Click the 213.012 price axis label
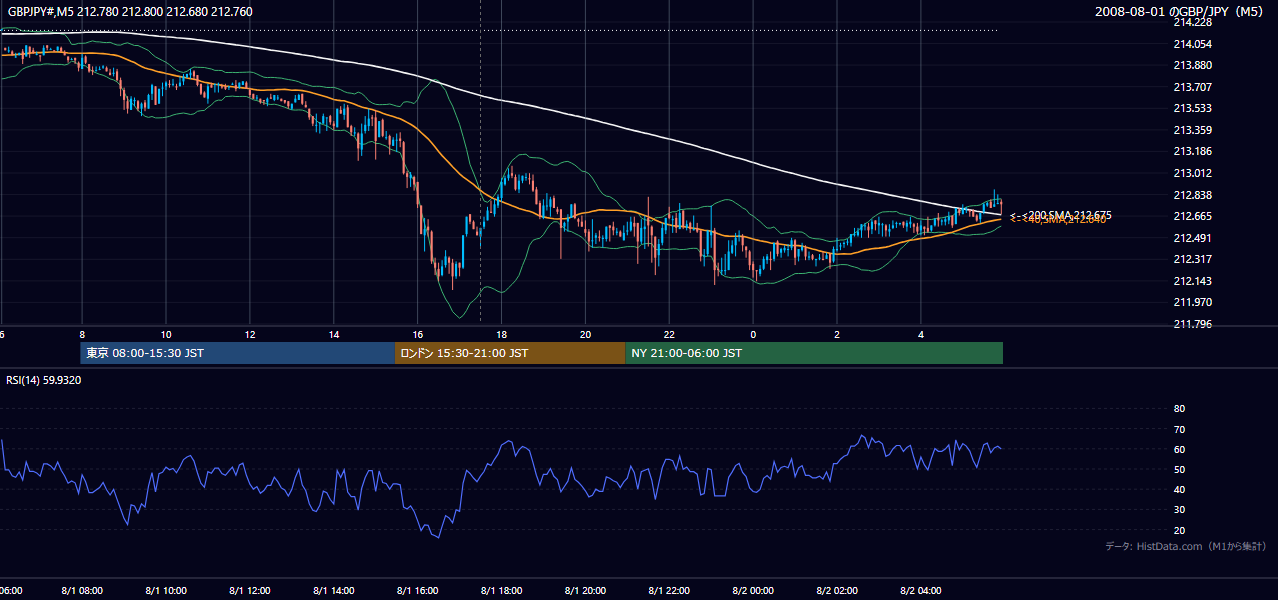This screenshot has width=1278, height=600. click(x=1191, y=173)
